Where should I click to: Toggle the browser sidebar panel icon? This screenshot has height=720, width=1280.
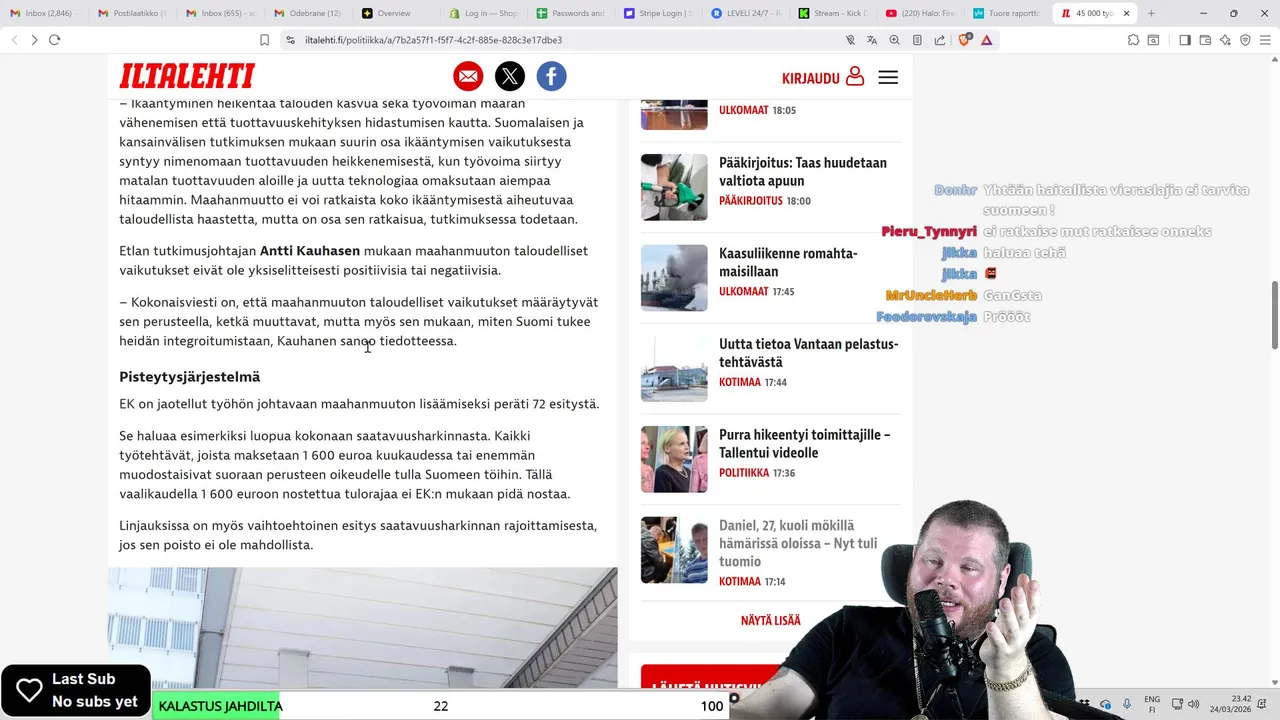(x=1185, y=40)
